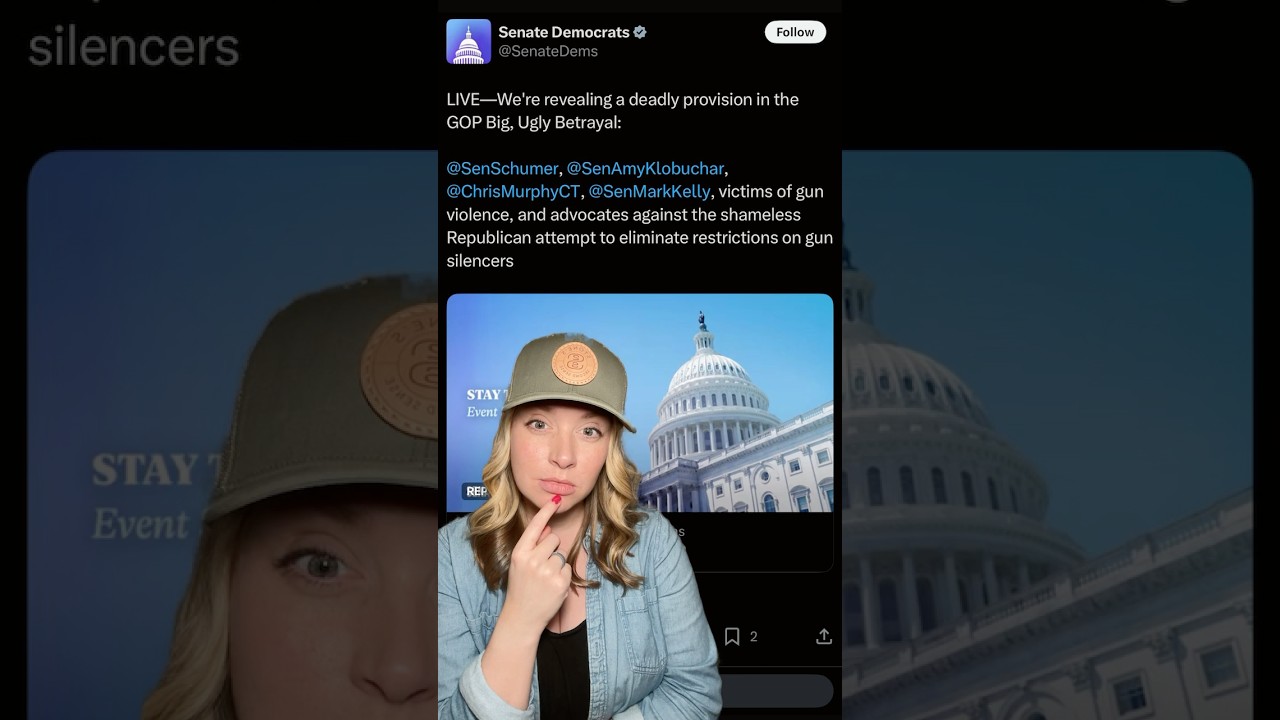Viewport: 1280px width, 720px height.
Task: Click the STAY Event text on the thumbnail
Action: point(484,403)
